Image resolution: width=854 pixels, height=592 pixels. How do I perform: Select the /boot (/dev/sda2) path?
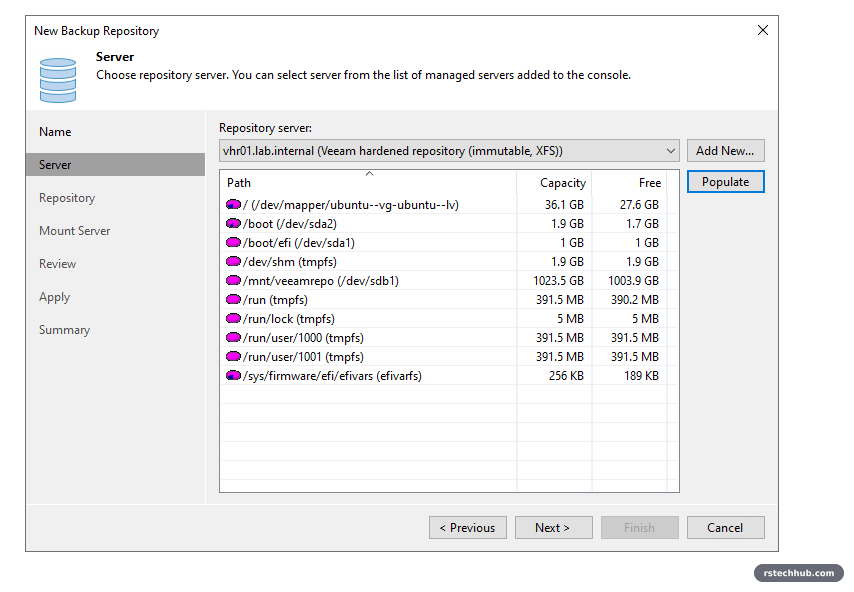290,223
